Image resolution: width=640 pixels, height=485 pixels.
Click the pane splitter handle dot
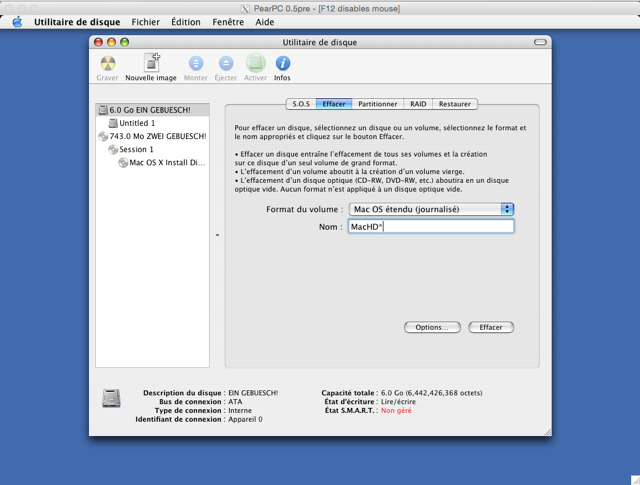click(217, 235)
